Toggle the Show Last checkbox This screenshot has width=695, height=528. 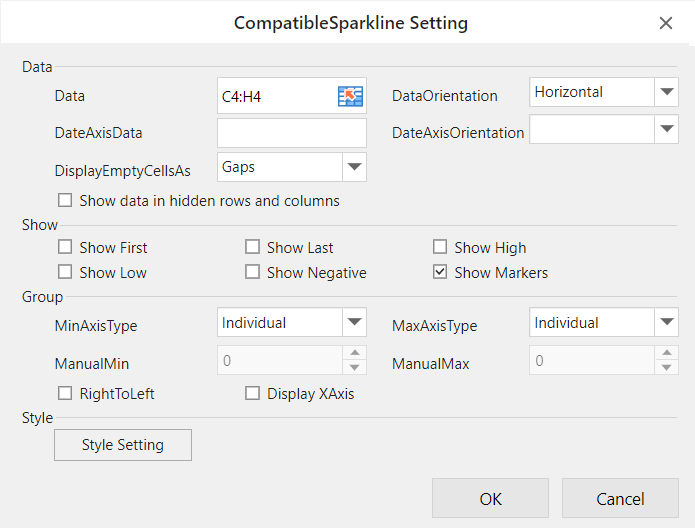point(253,247)
